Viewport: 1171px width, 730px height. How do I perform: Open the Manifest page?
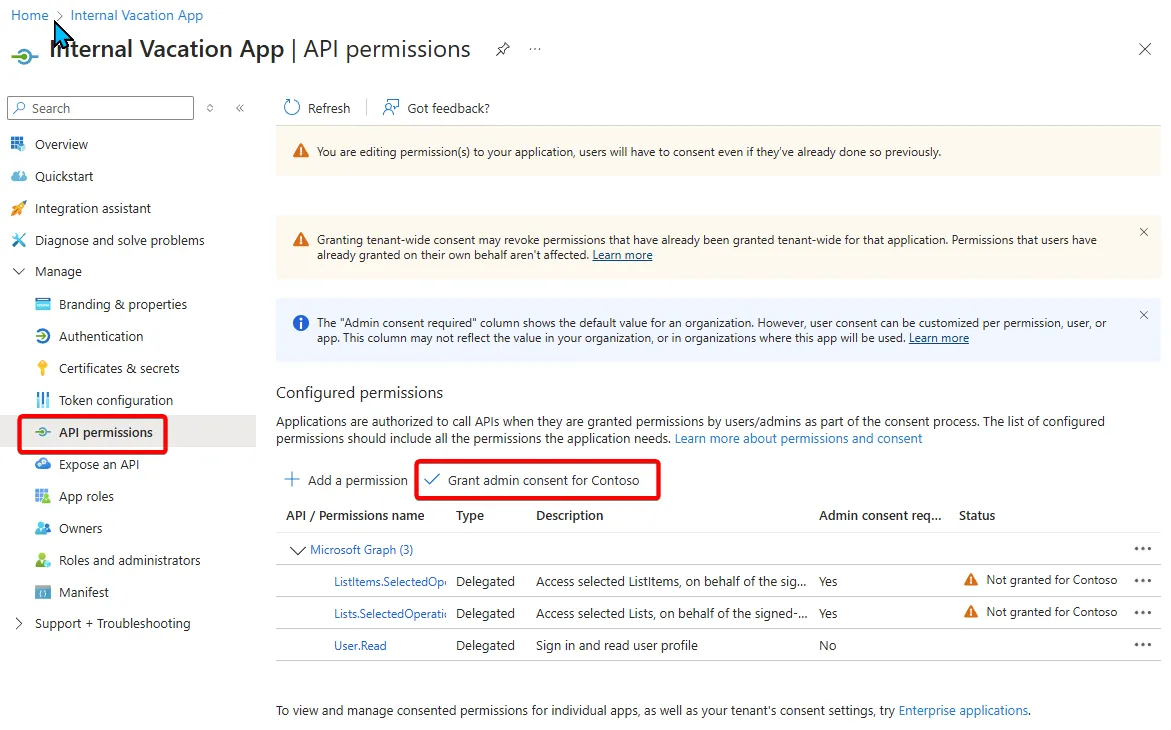point(84,592)
